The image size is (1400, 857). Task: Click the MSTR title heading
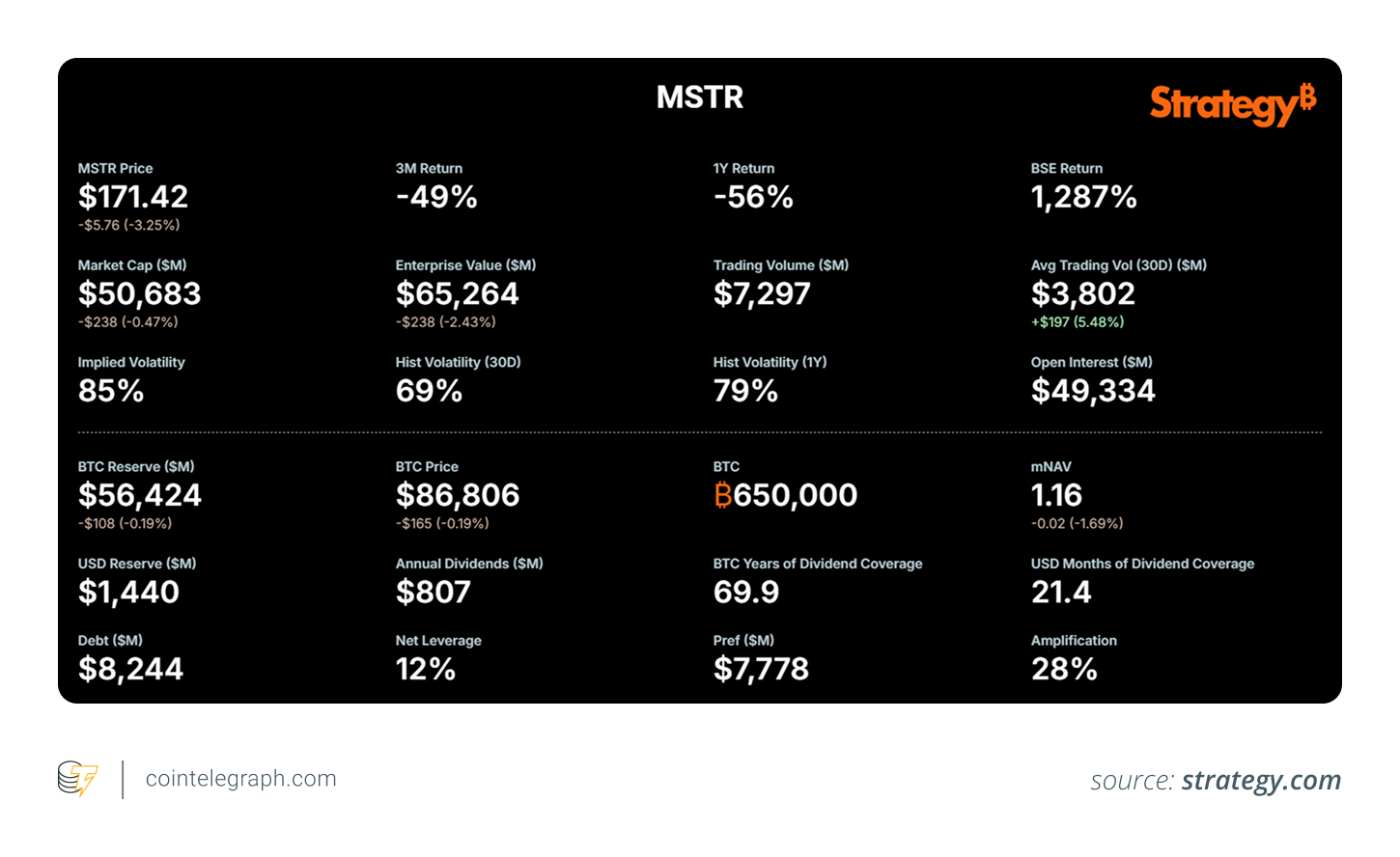pyautogui.click(x=700, y=97)
